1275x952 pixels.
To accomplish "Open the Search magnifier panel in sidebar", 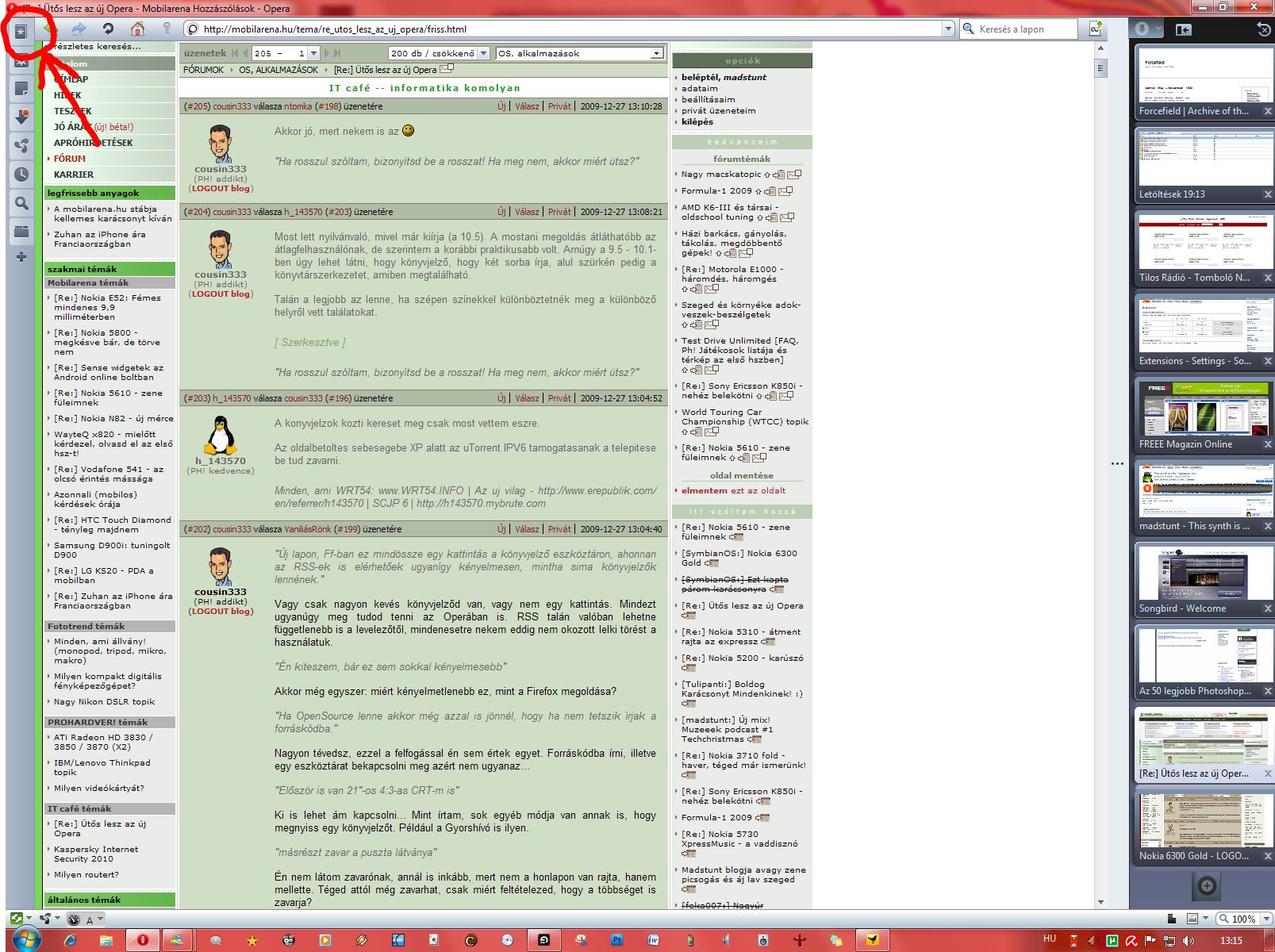I will 21,204.
